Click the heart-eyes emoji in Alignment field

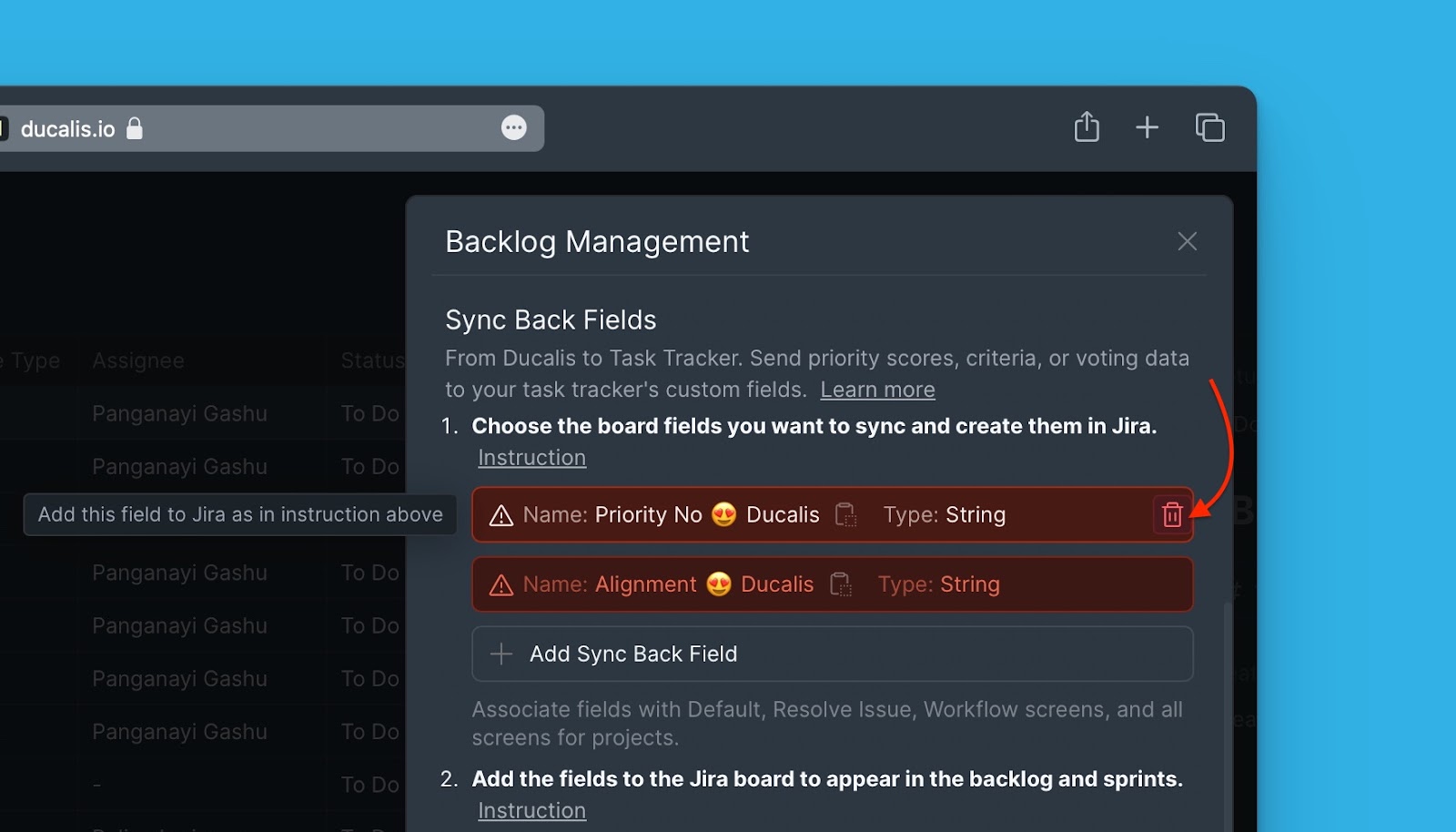[719, 584]
